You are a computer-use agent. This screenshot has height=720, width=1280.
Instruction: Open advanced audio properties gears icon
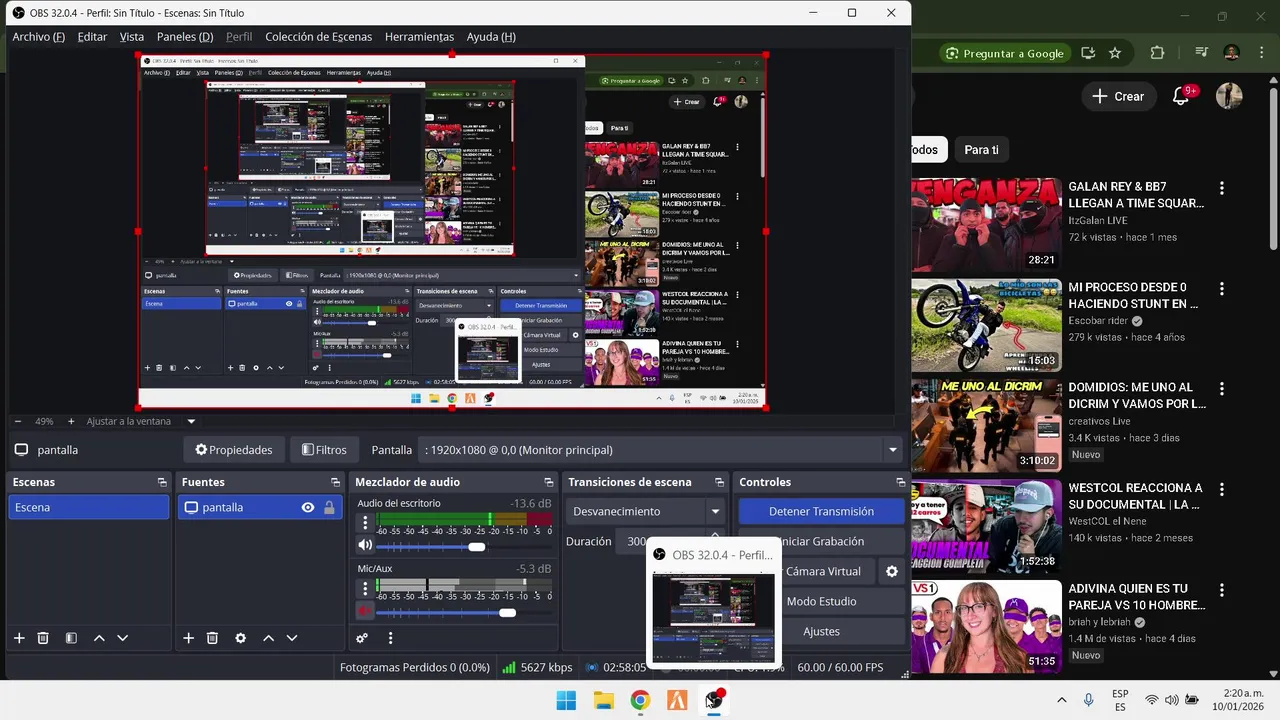tap(362, 638)
